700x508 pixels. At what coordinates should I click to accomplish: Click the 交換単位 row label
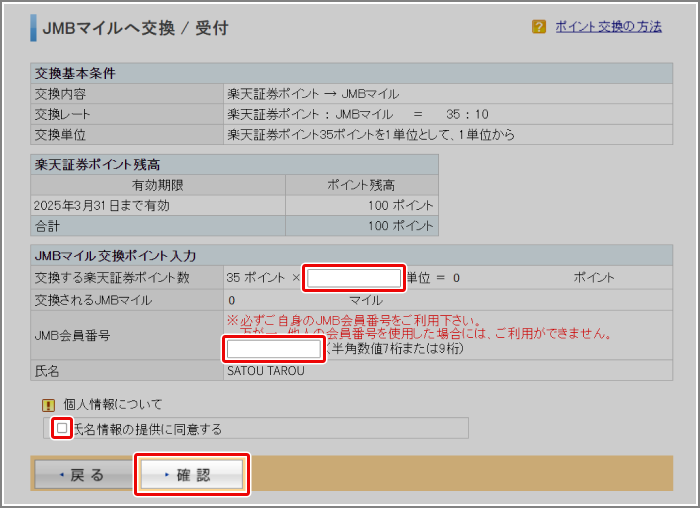point(60,135)
